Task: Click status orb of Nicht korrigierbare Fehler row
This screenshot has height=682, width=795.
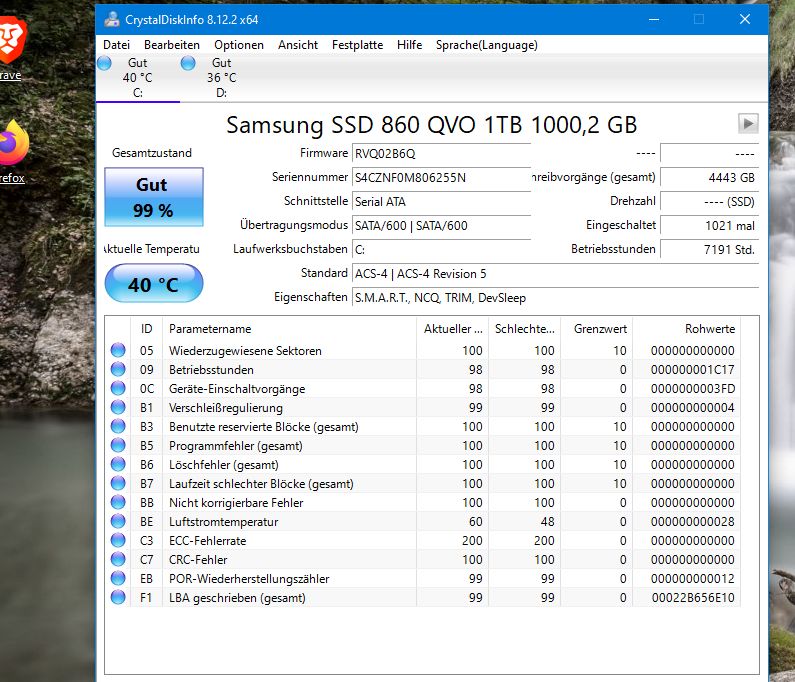Action: coord(118,502)
